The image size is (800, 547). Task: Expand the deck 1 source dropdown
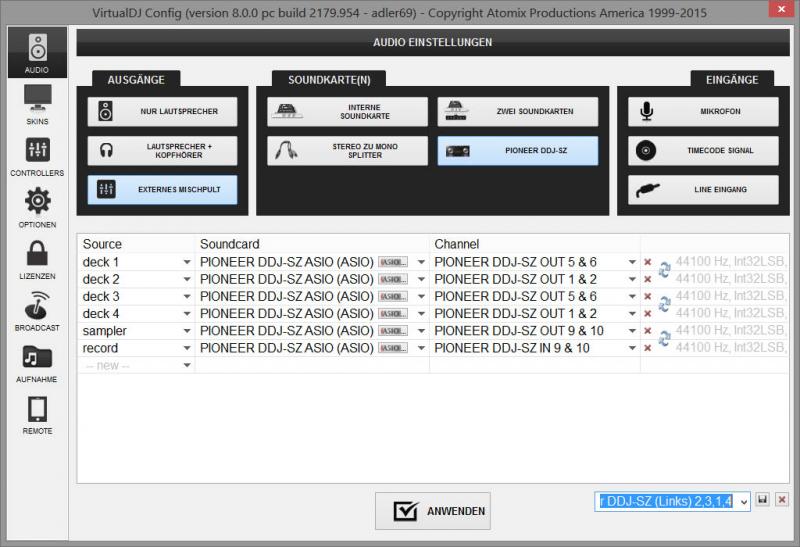pos(187,262)
